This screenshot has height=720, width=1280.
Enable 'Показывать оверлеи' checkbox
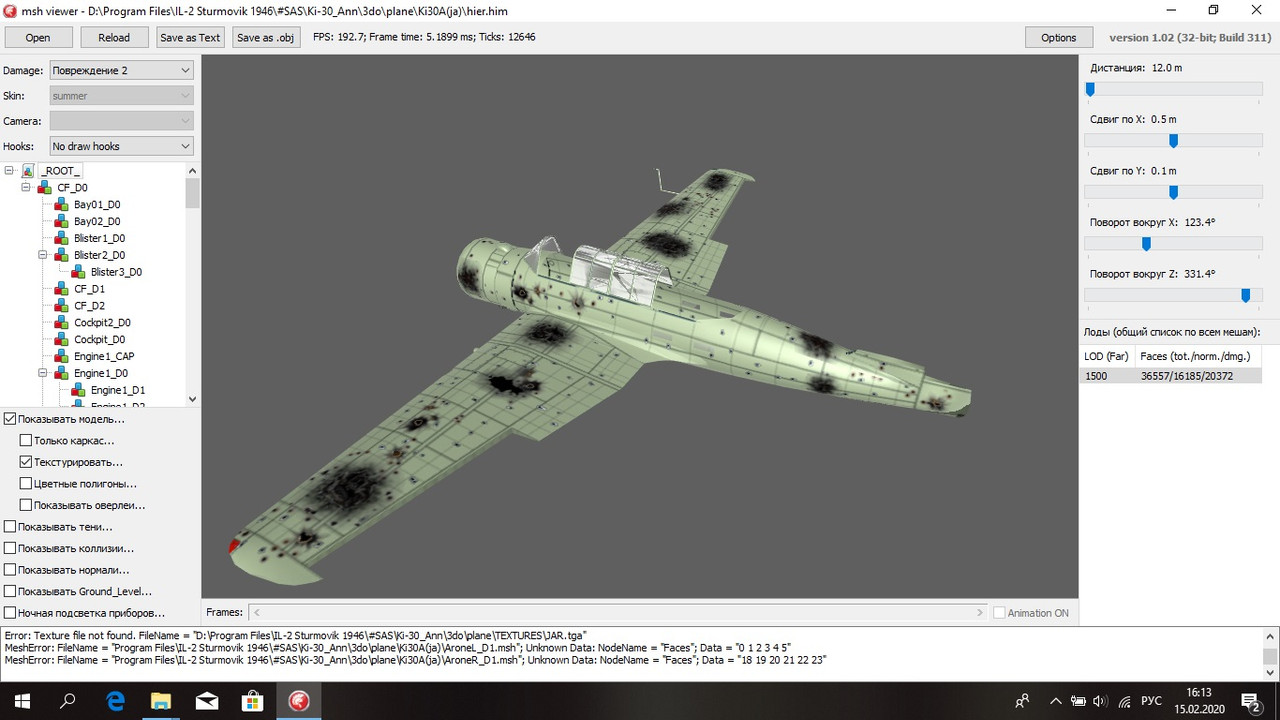click(x=26, y=505)
